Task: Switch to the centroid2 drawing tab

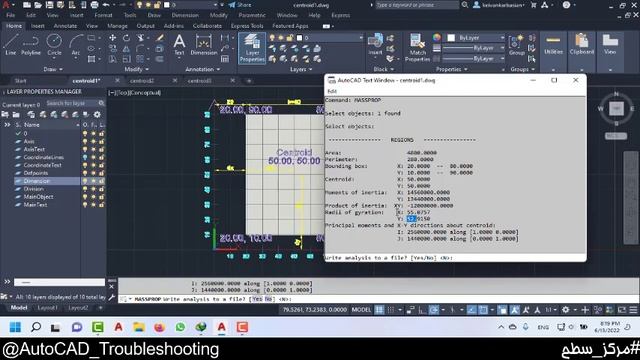Action: 142,81
